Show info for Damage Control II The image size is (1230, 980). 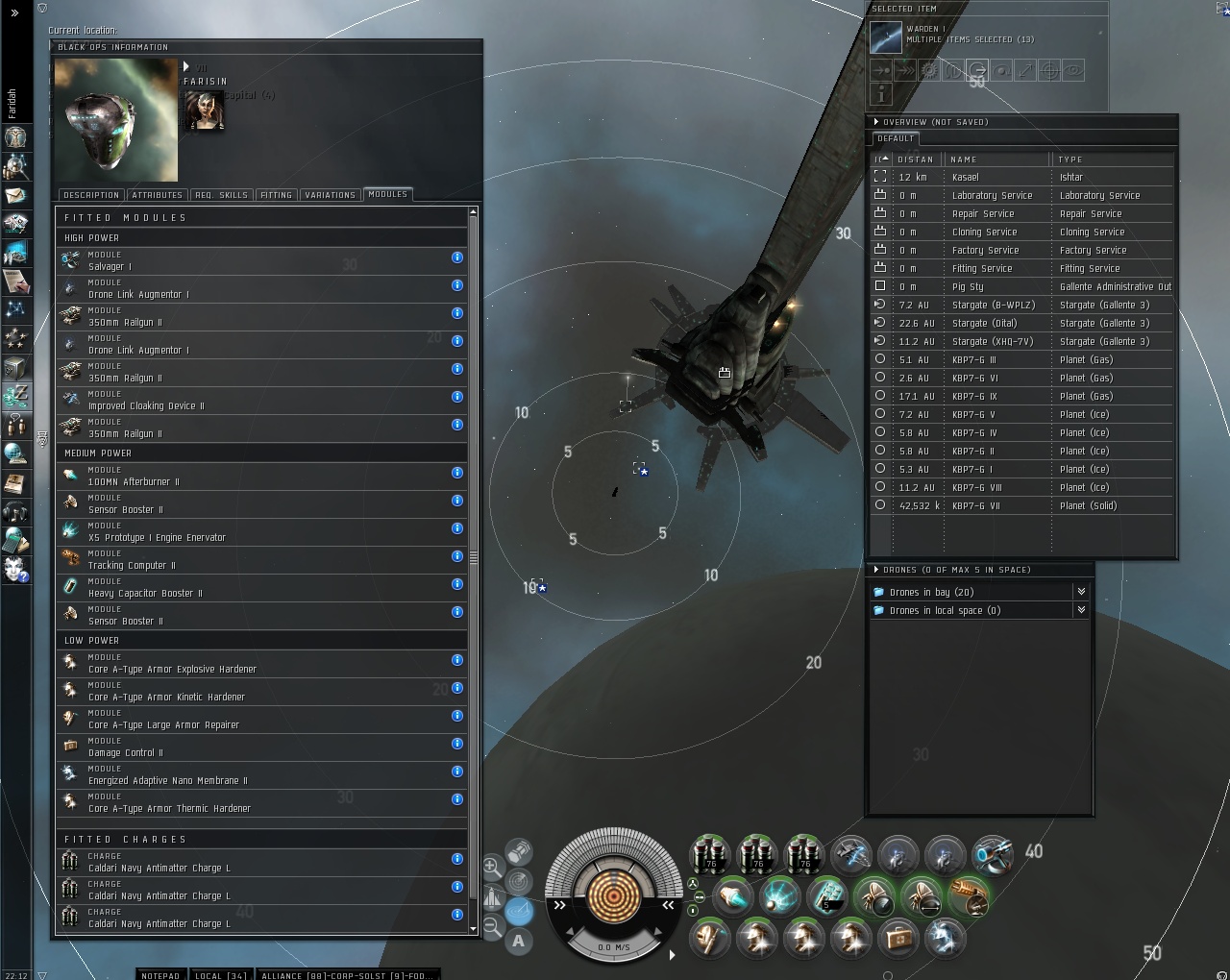click(457, 744)
